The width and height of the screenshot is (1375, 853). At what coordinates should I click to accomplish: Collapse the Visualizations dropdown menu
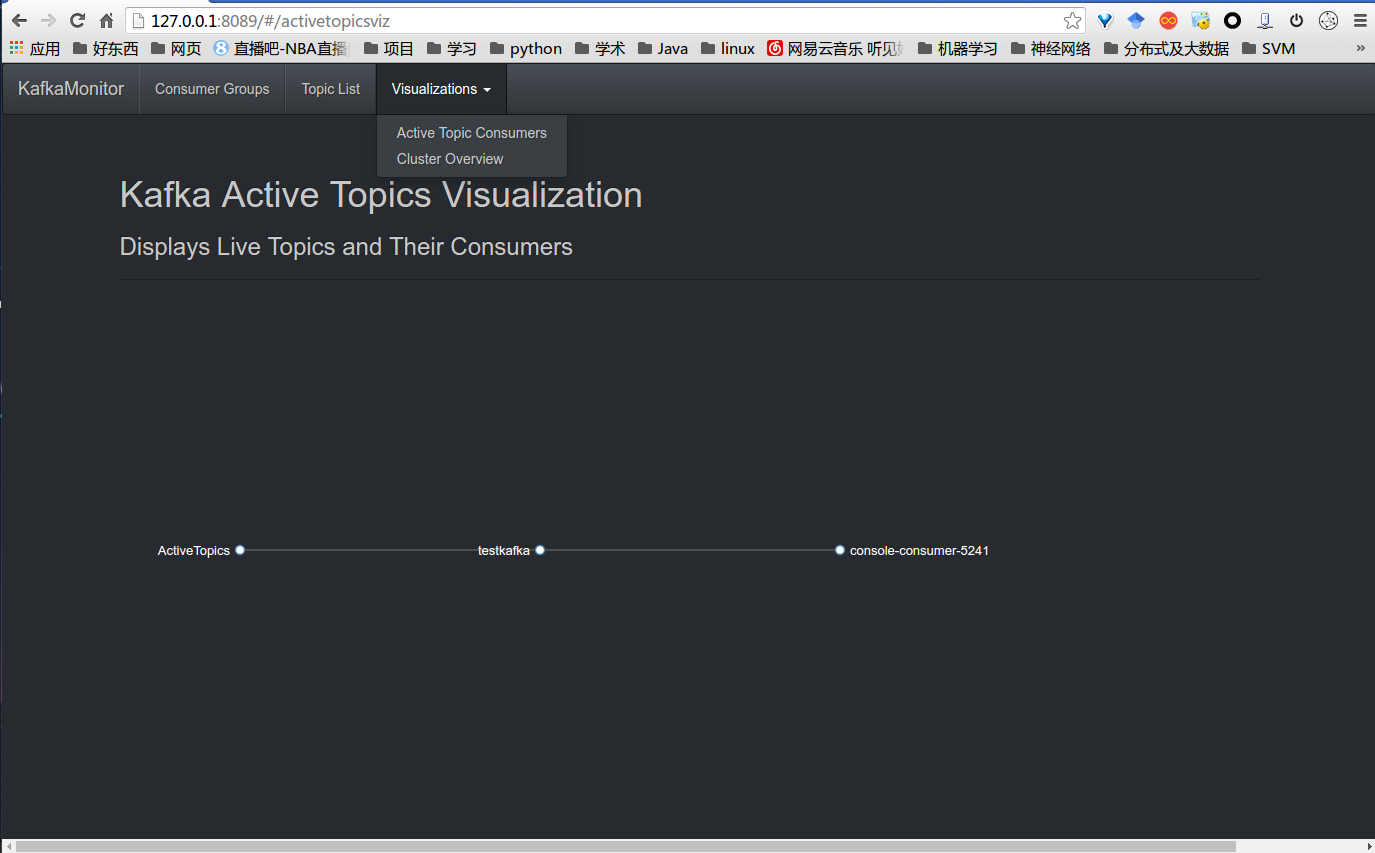tap(441, 89)
